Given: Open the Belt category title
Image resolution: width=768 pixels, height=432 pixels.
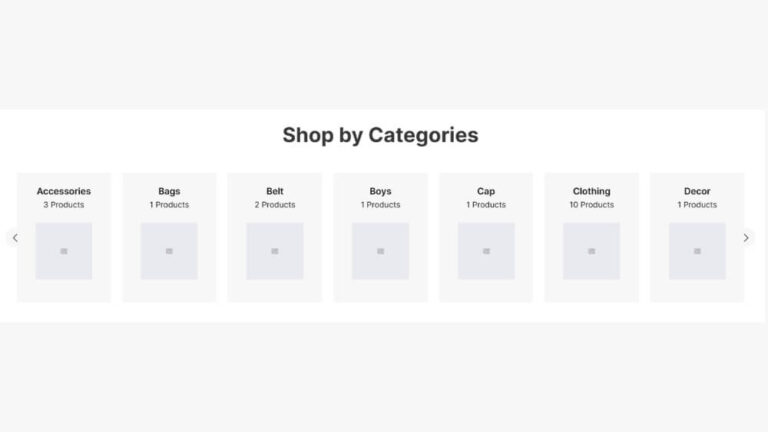Looking at the screenshot, I should [275, 191].
